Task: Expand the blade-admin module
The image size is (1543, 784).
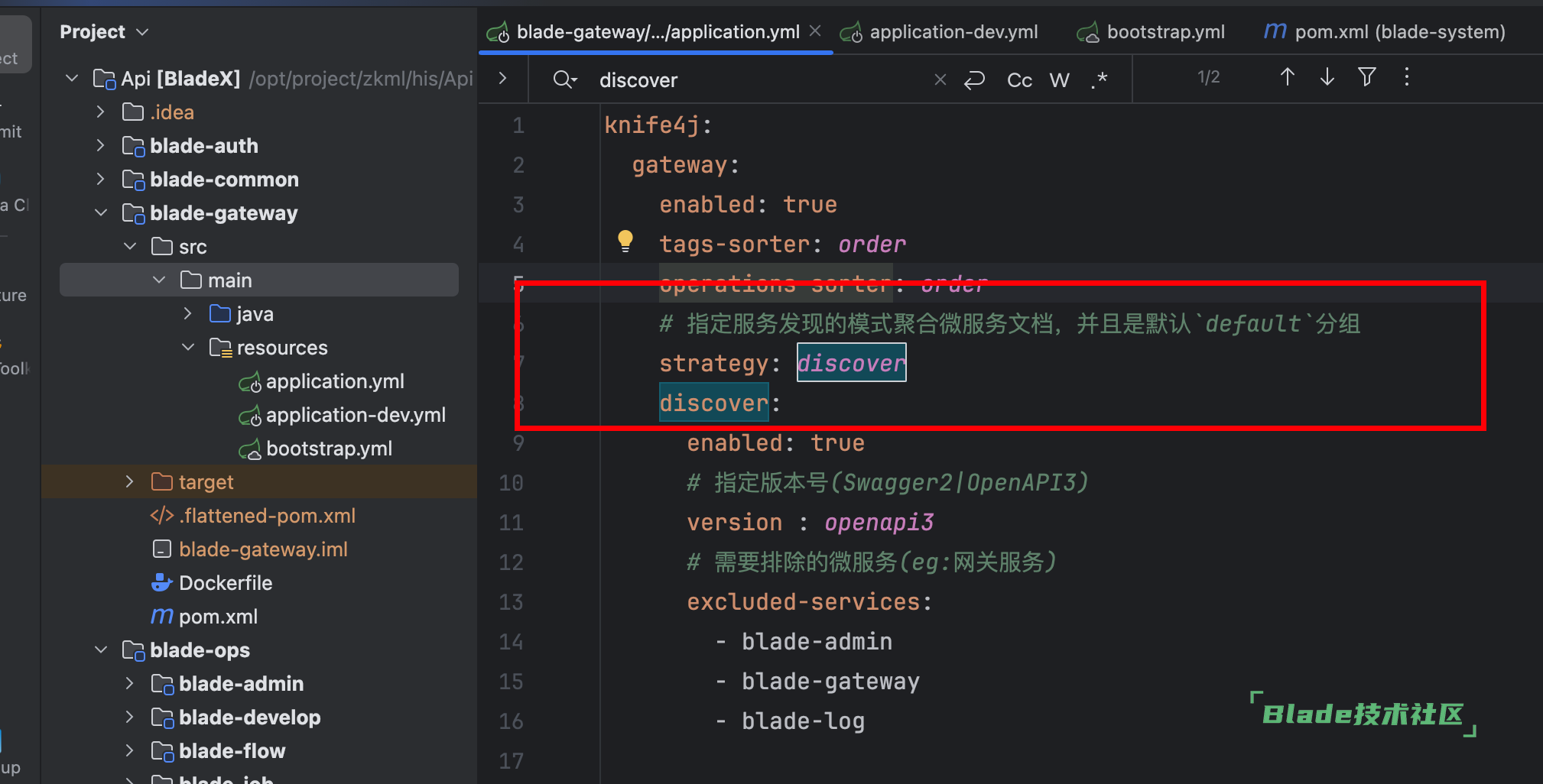Action: (130, 684)
